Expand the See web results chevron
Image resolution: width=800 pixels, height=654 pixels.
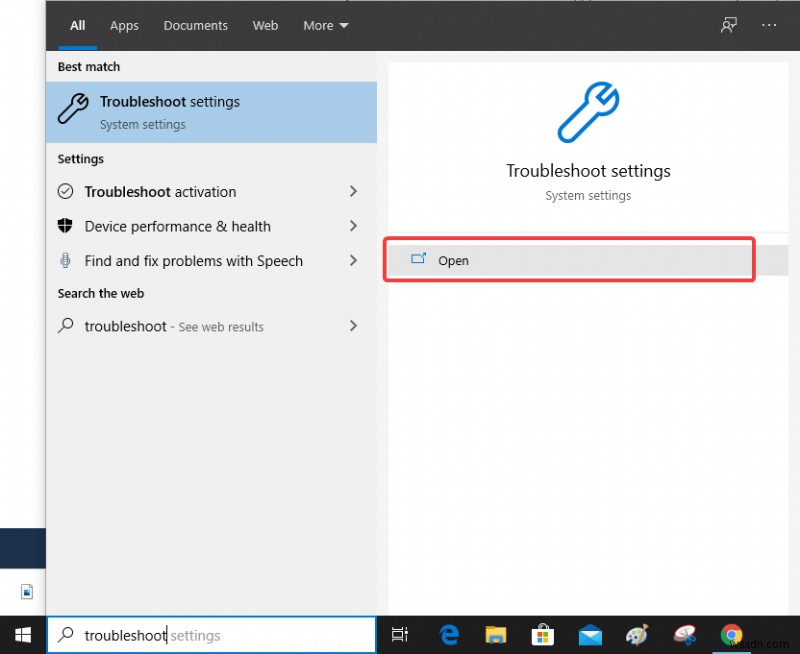[x=353, y=326]
